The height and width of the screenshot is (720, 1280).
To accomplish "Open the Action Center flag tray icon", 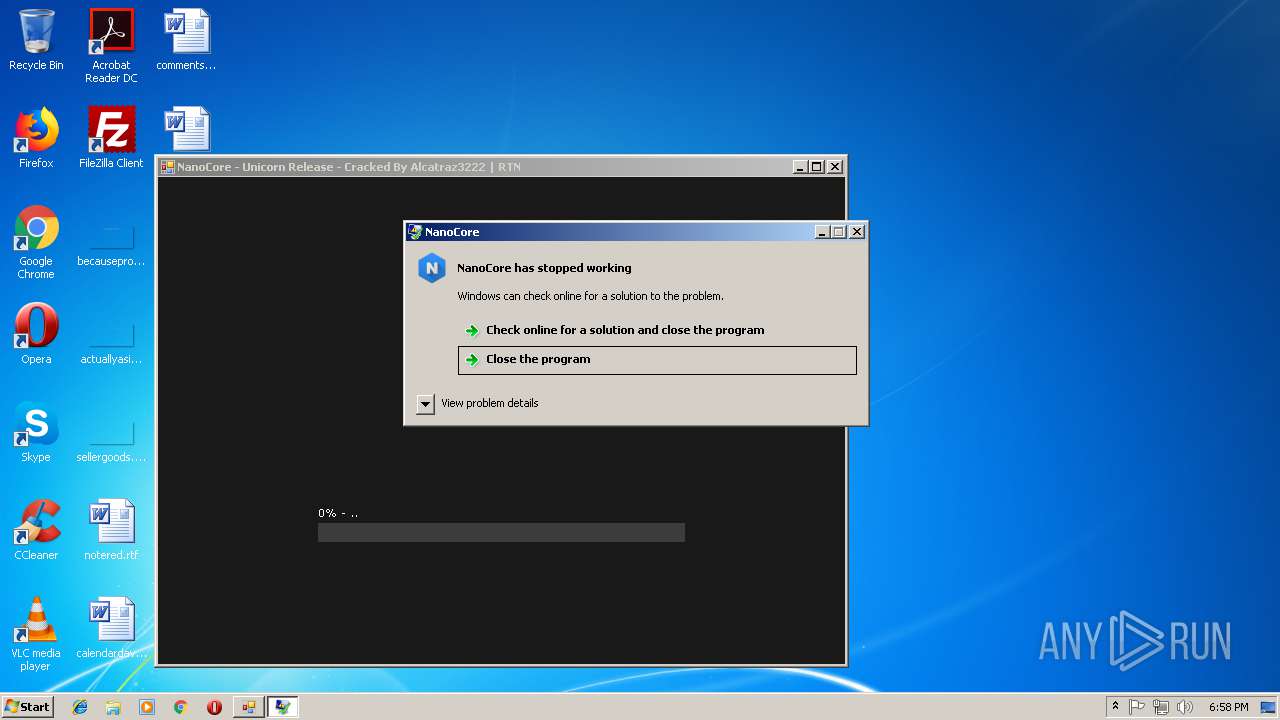I will tap(1137, 707).
